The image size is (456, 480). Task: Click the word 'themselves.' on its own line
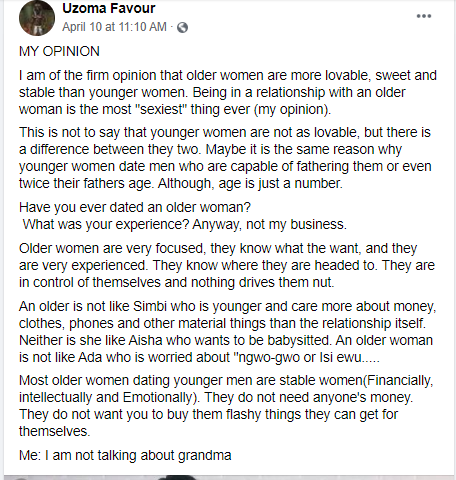(55, 431)
